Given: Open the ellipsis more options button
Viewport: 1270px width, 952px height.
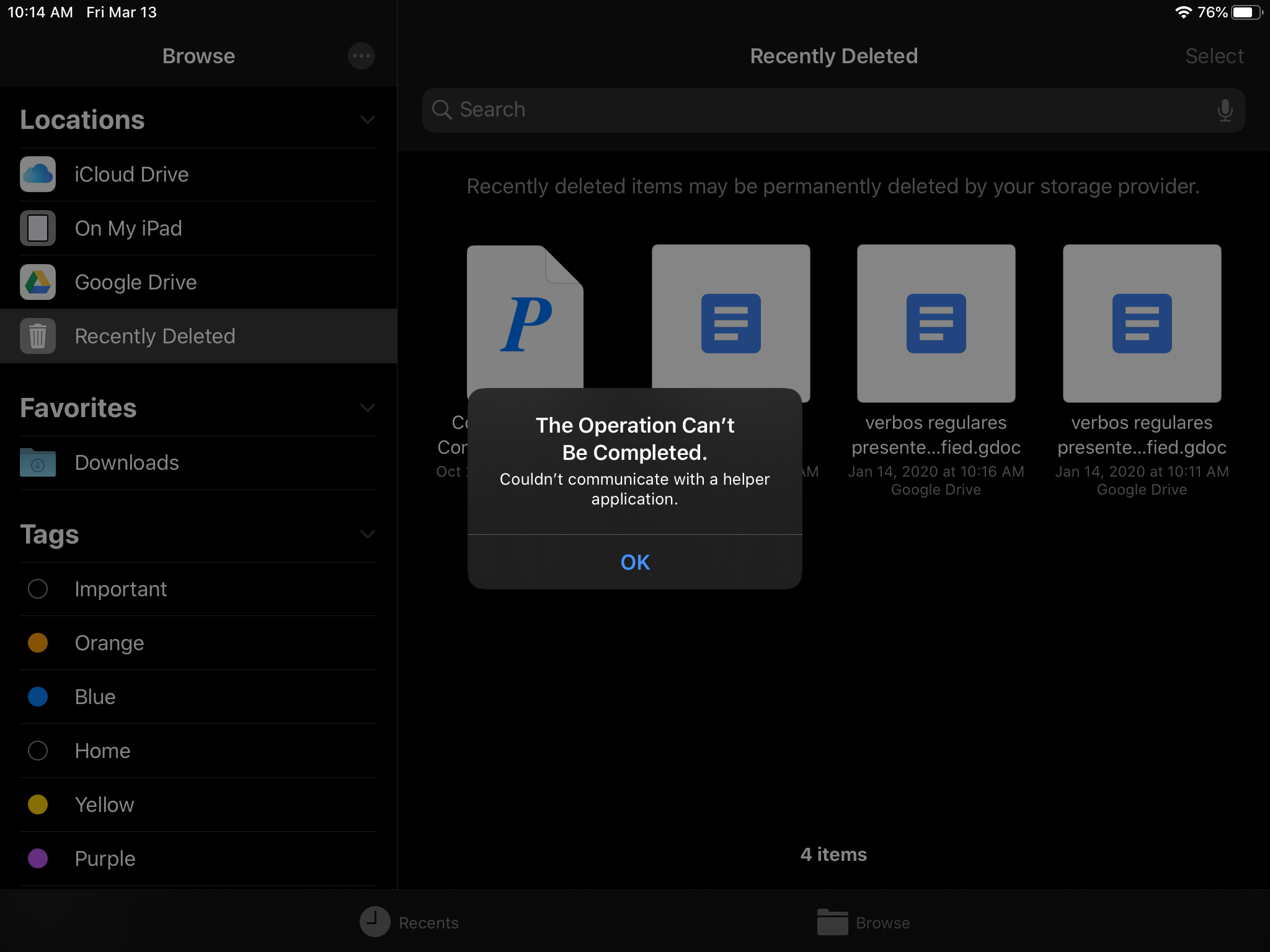Looking at the screenshot, I should [x=362, y=56].
